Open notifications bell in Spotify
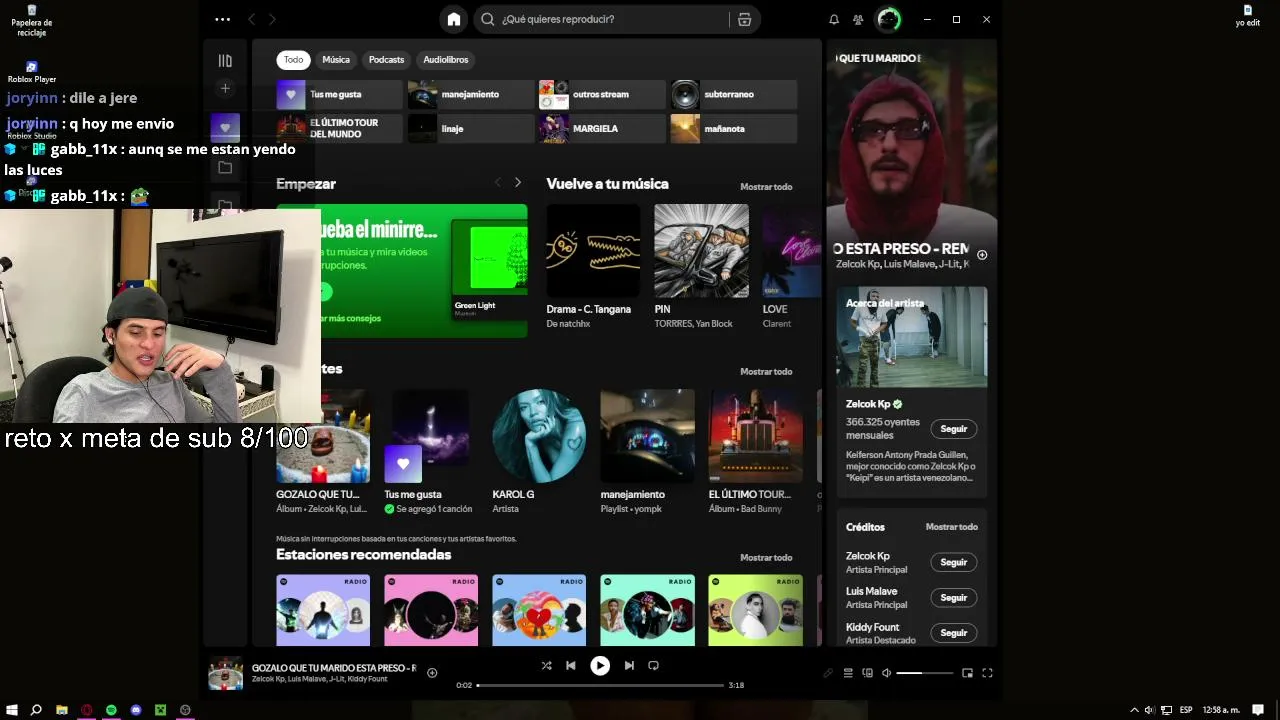Image resolution: width=1280 pixels, height=720 pixels. point(834,19)
